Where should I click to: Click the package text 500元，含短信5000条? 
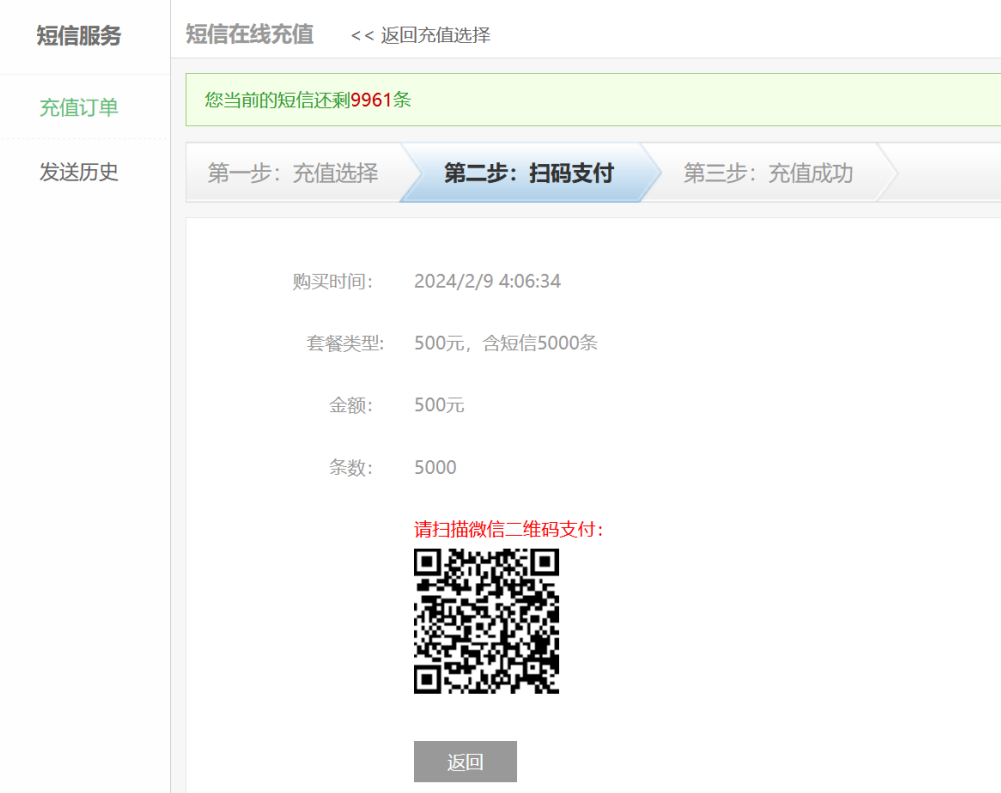[506, 343]
